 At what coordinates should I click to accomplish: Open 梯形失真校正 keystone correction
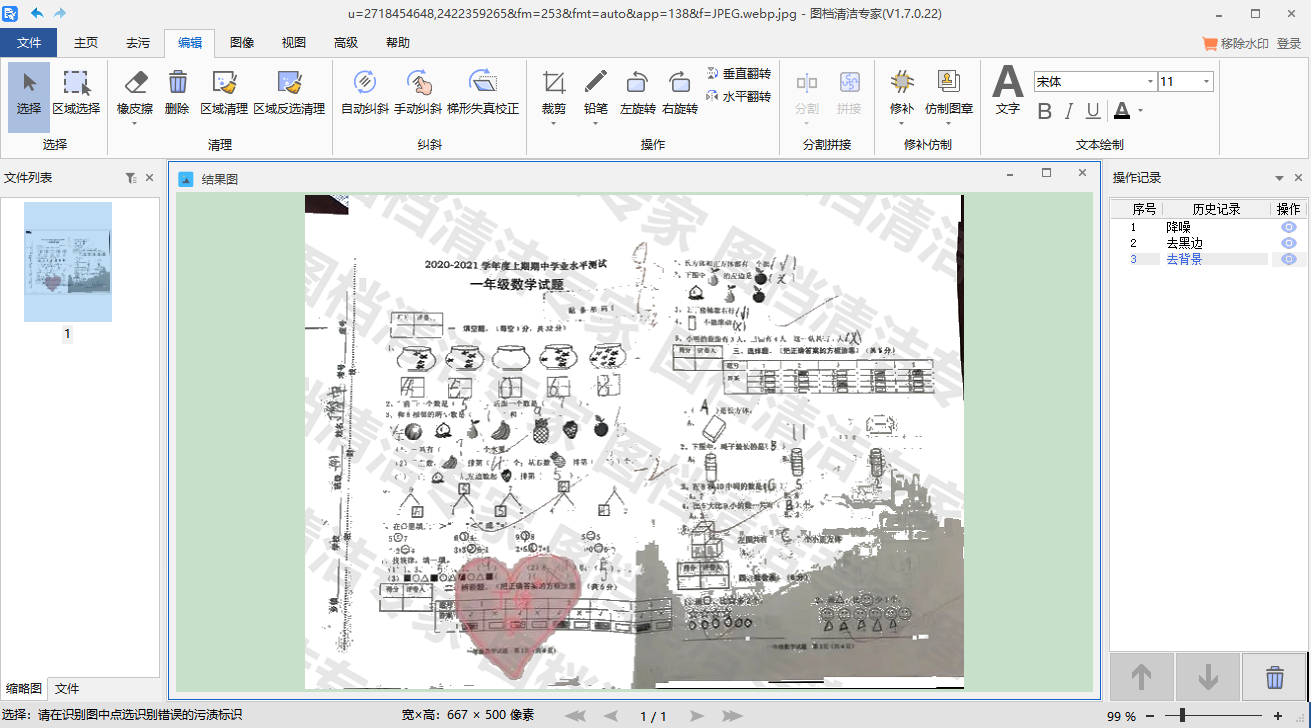pyautogui.click(x=483, y=96)
